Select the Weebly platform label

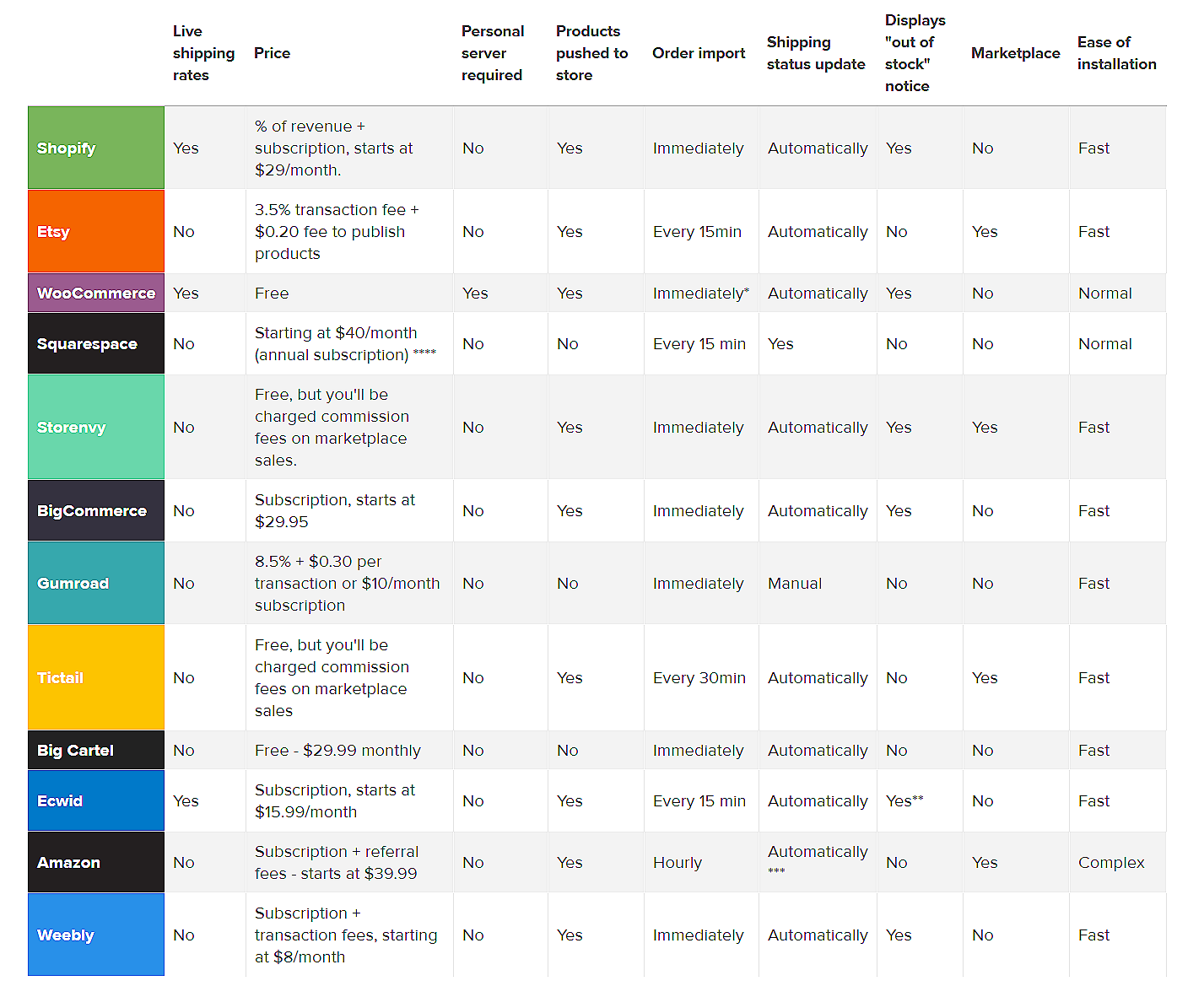(95, 935)
